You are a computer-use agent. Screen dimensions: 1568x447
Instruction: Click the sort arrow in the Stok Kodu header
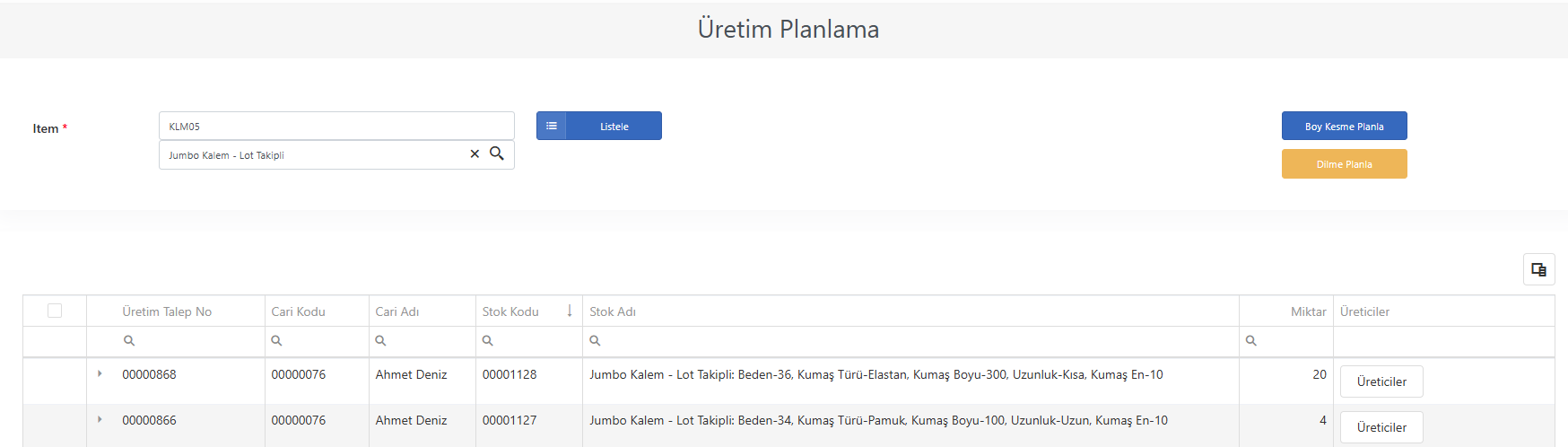tap(569, 311)
